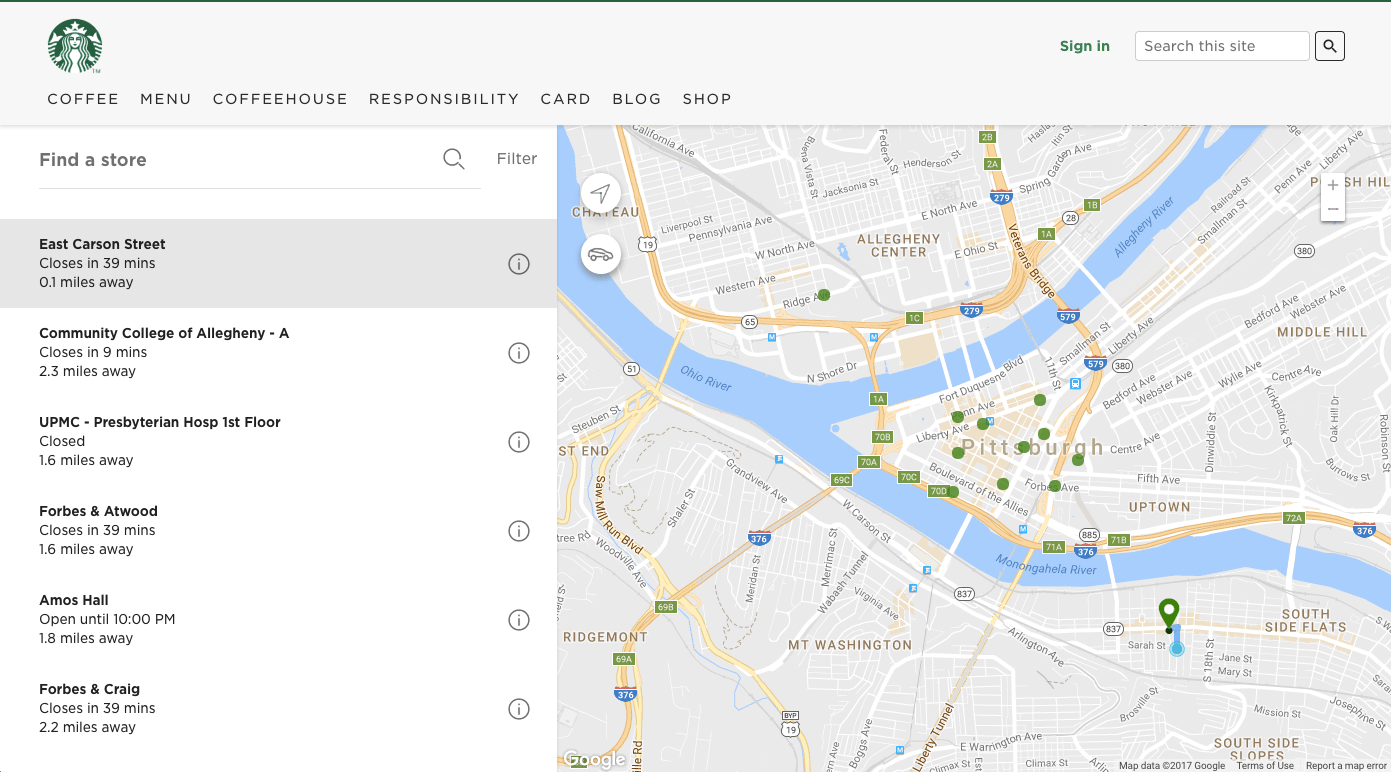Viewport: 1391px width, 772px height.
Task: Open info for East Carson Street store
Action: (x=518, y=263)
